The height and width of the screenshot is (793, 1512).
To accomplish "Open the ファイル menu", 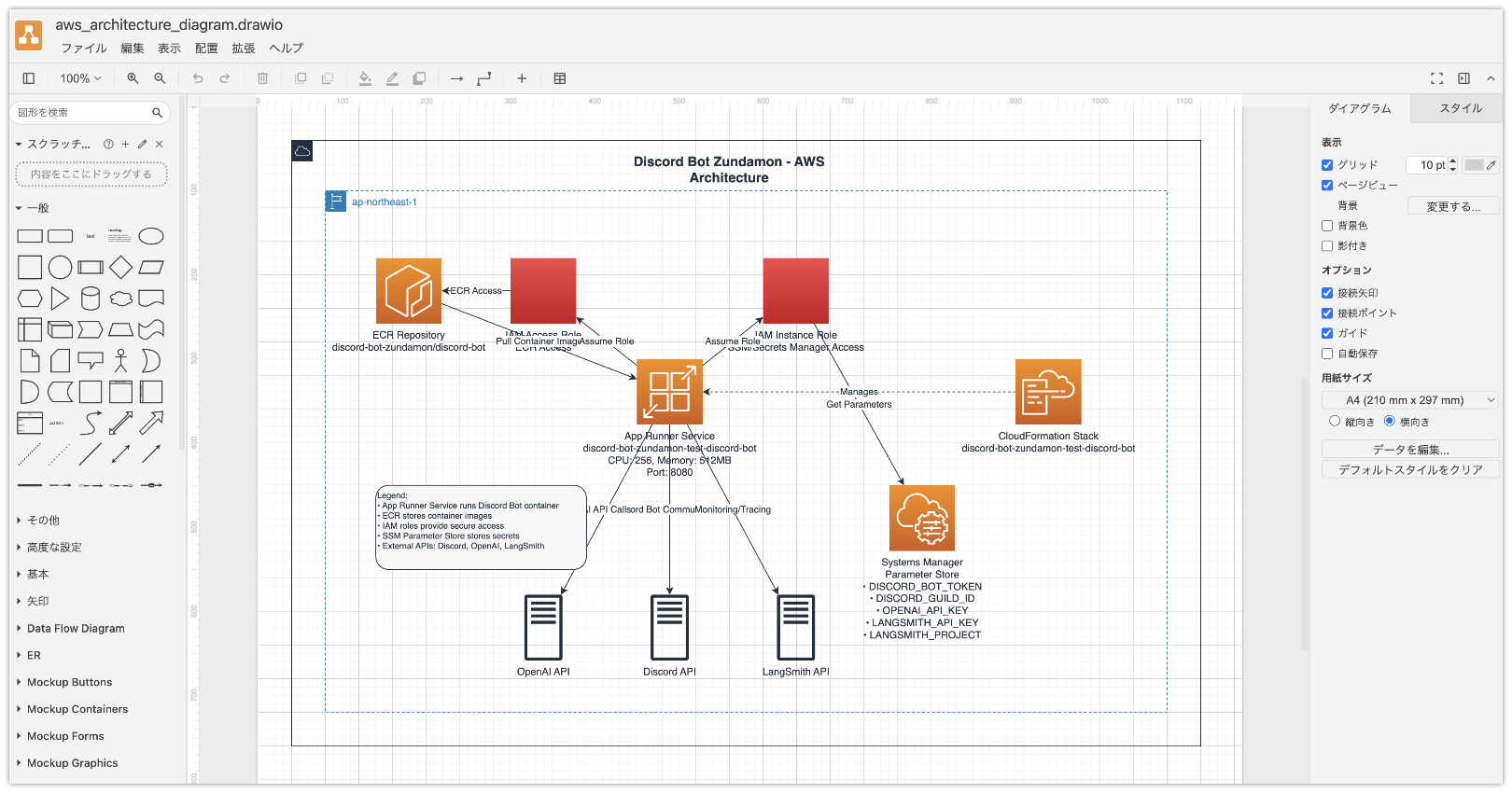I will tap(84, 49).
